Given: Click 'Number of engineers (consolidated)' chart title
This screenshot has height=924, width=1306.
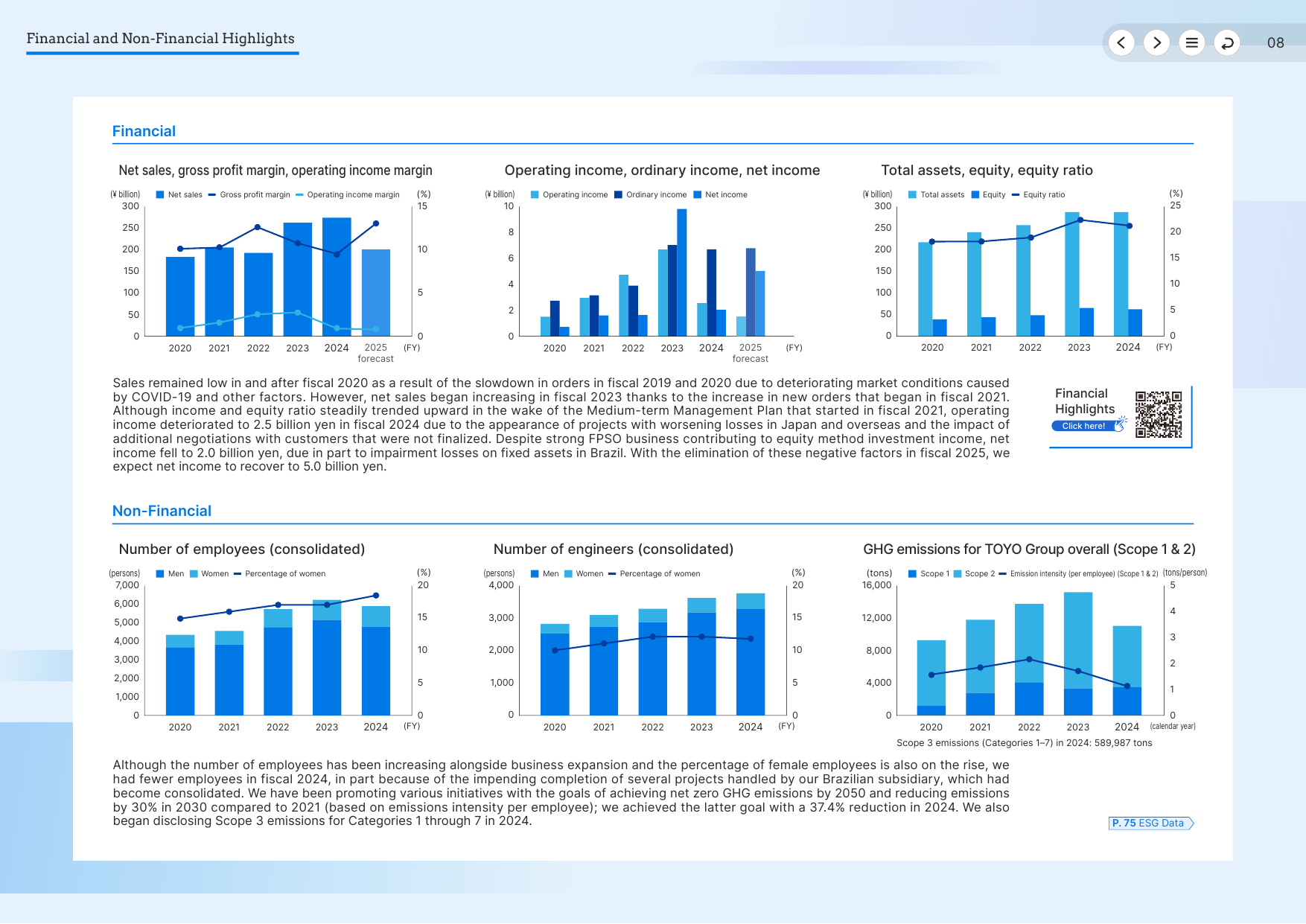Looking at the screenshot, I should [614, 549].
